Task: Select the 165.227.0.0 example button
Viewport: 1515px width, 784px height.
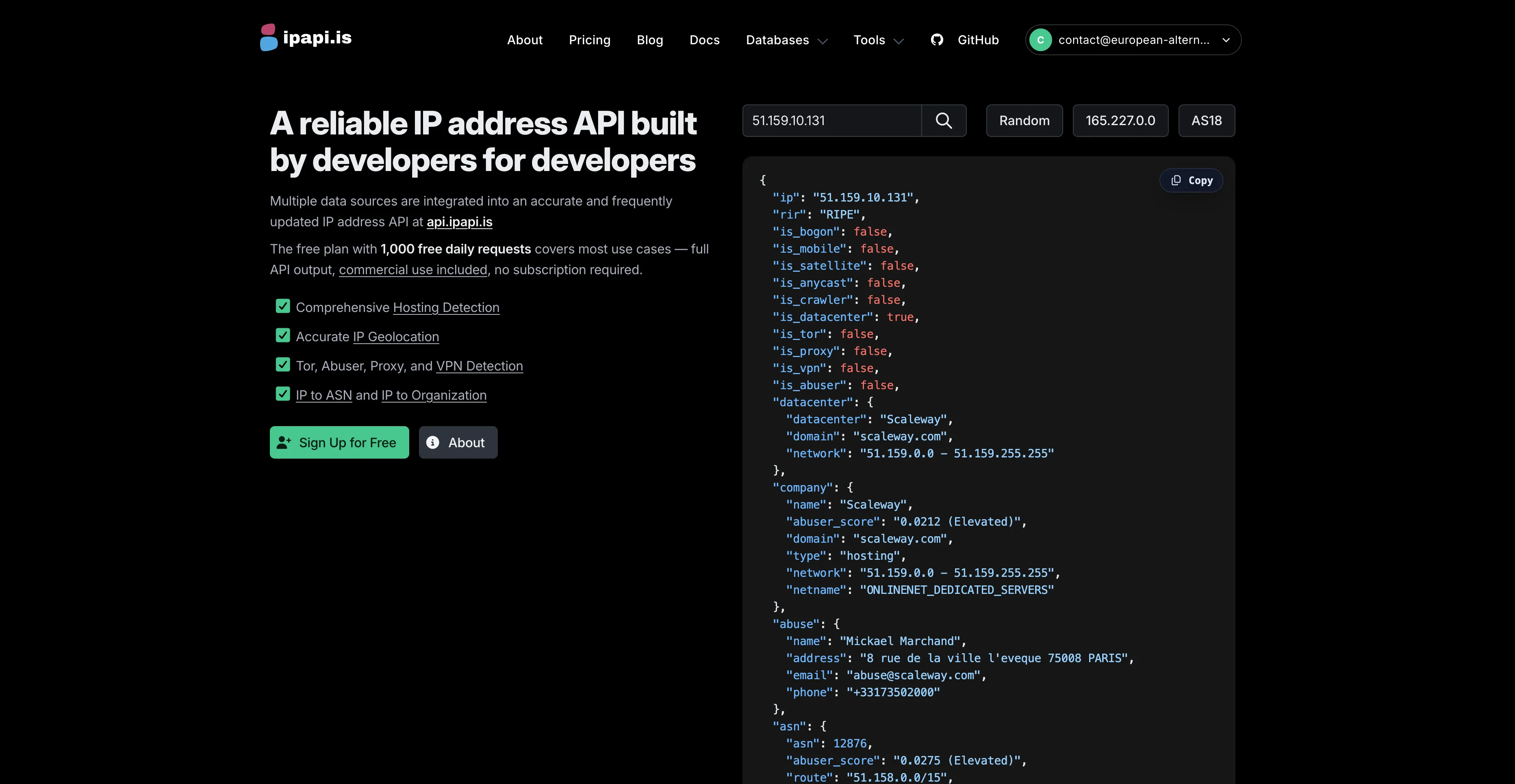Action: (x=1120, y=121)
